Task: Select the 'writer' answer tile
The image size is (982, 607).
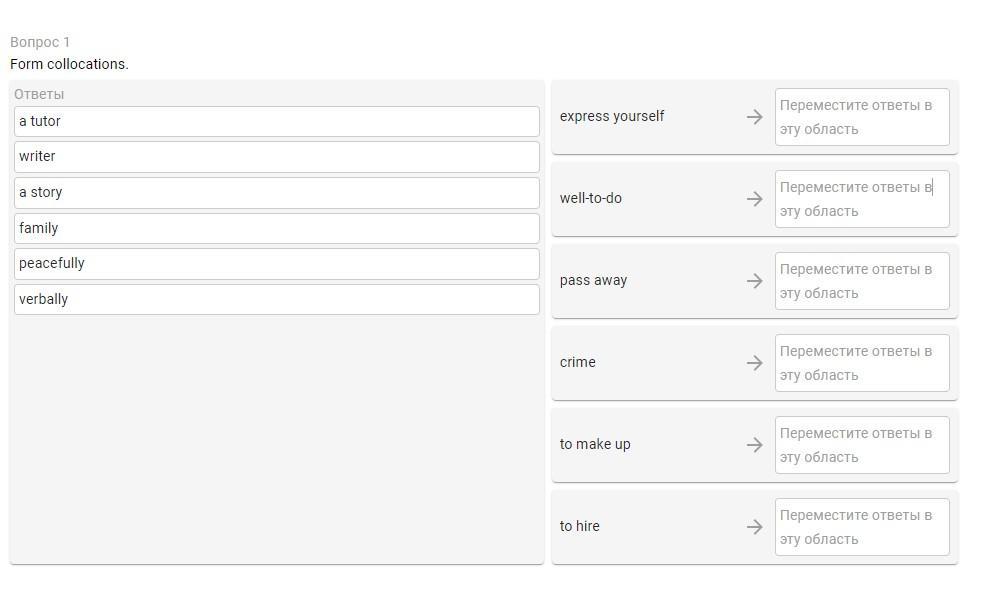Action: pos(277,157)
